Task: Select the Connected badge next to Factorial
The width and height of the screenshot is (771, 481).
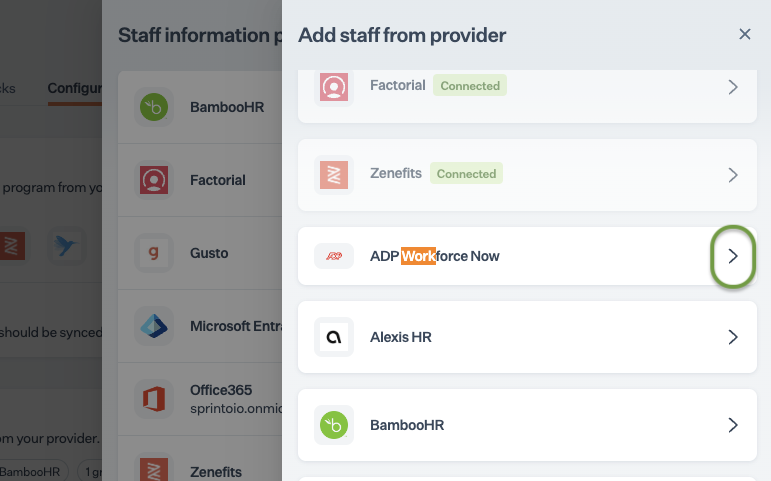Action: click(x=470, y=86)
